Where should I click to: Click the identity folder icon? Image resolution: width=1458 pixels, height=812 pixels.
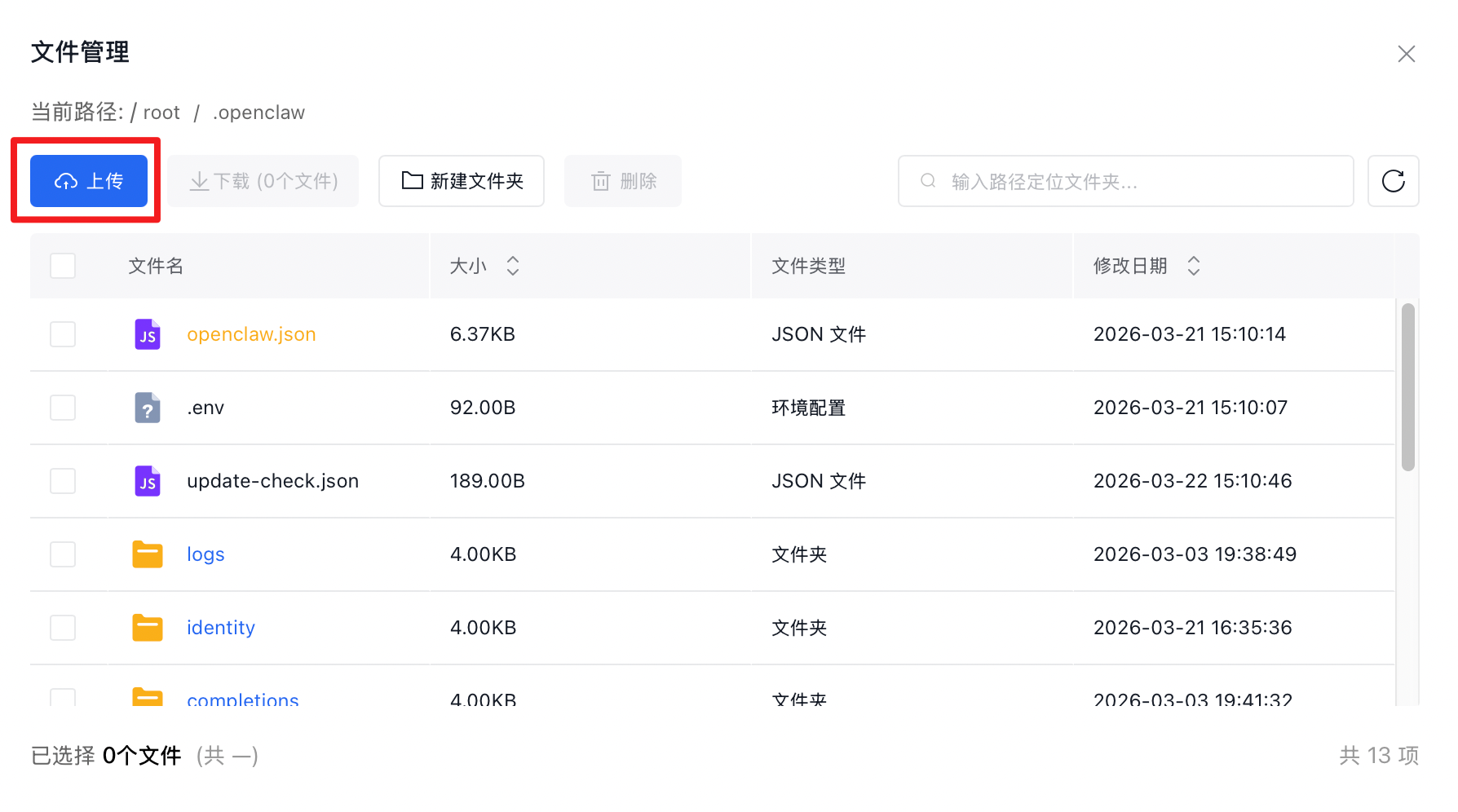[x=147, y=628]
